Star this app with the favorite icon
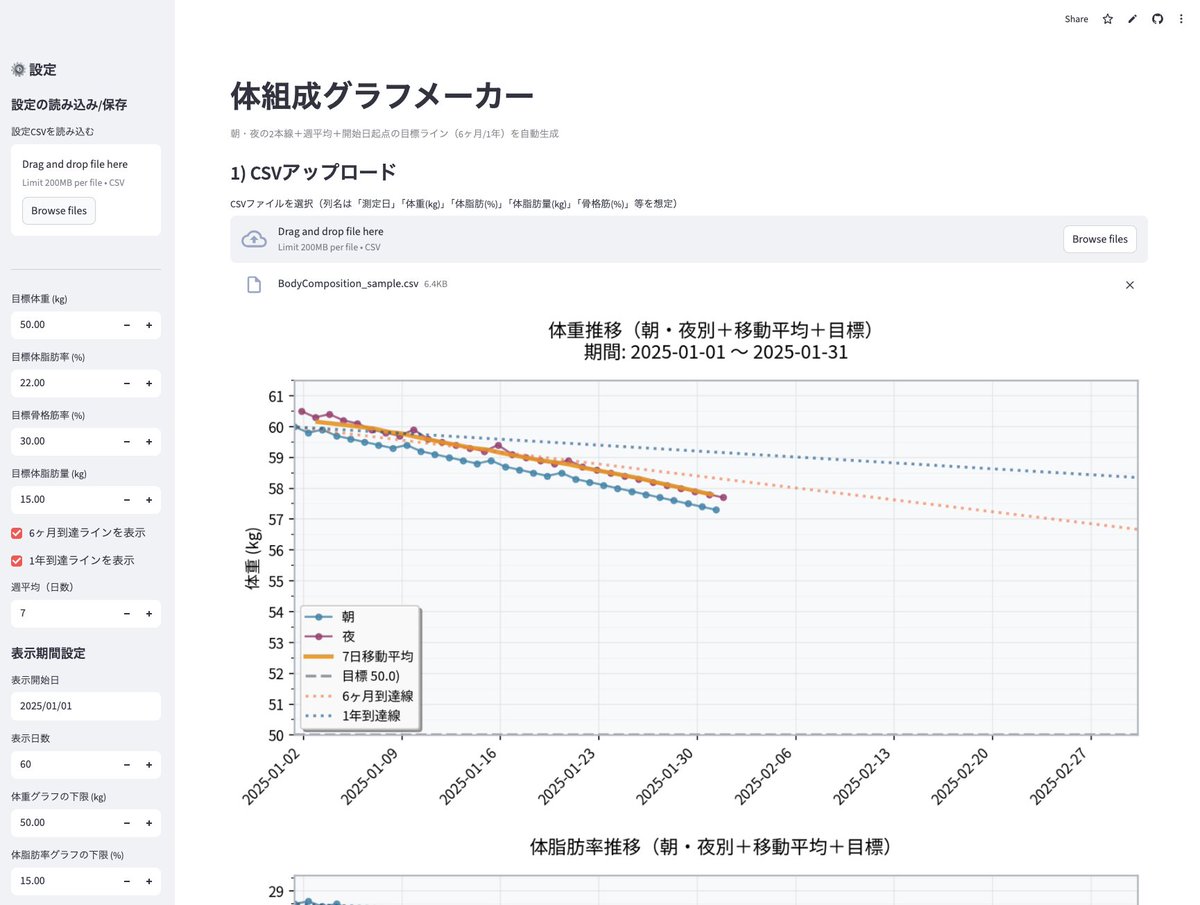The image size is (1200, 905). pyautogui.click(x=1108, y=19)
